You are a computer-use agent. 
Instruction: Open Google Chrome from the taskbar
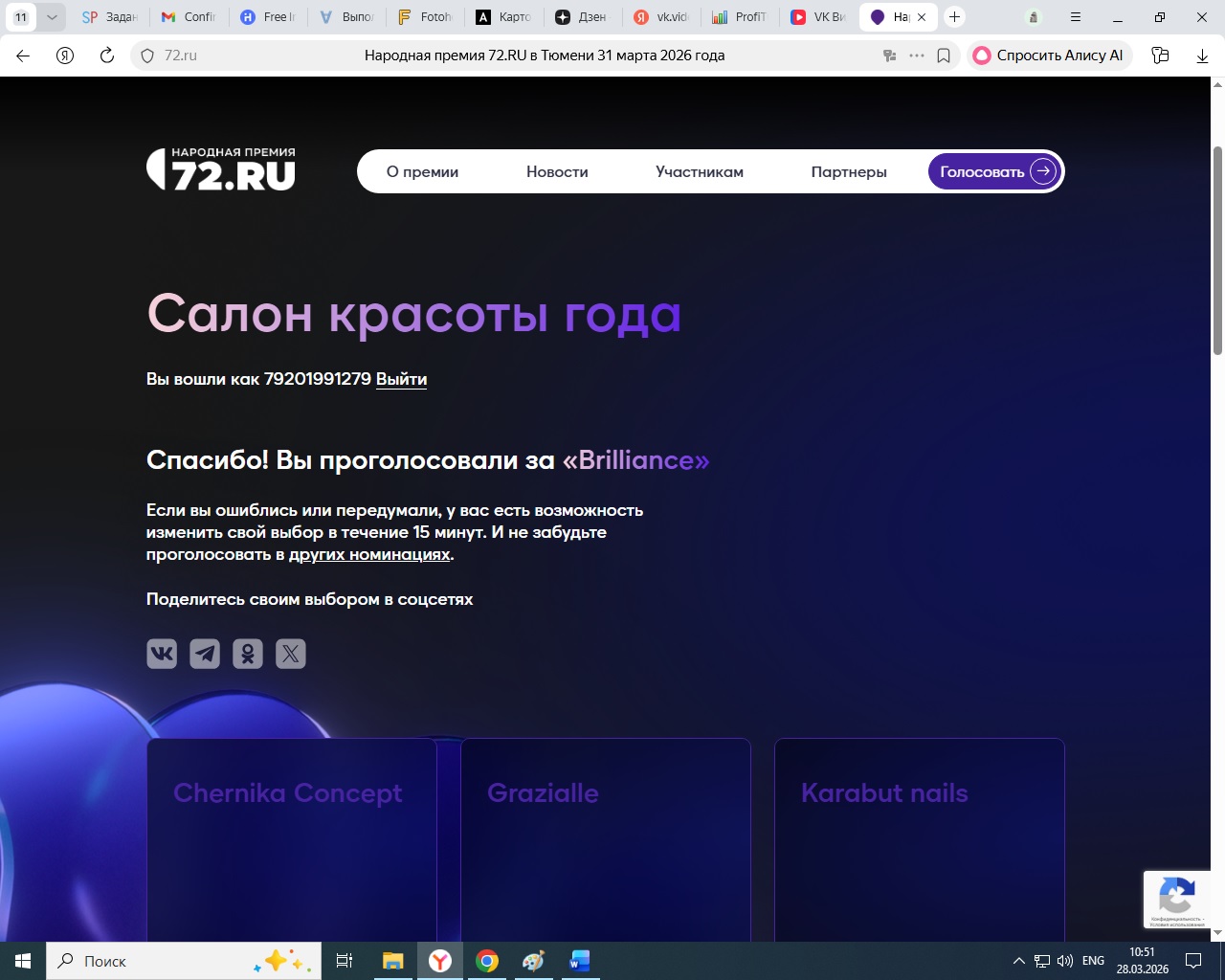487,961
